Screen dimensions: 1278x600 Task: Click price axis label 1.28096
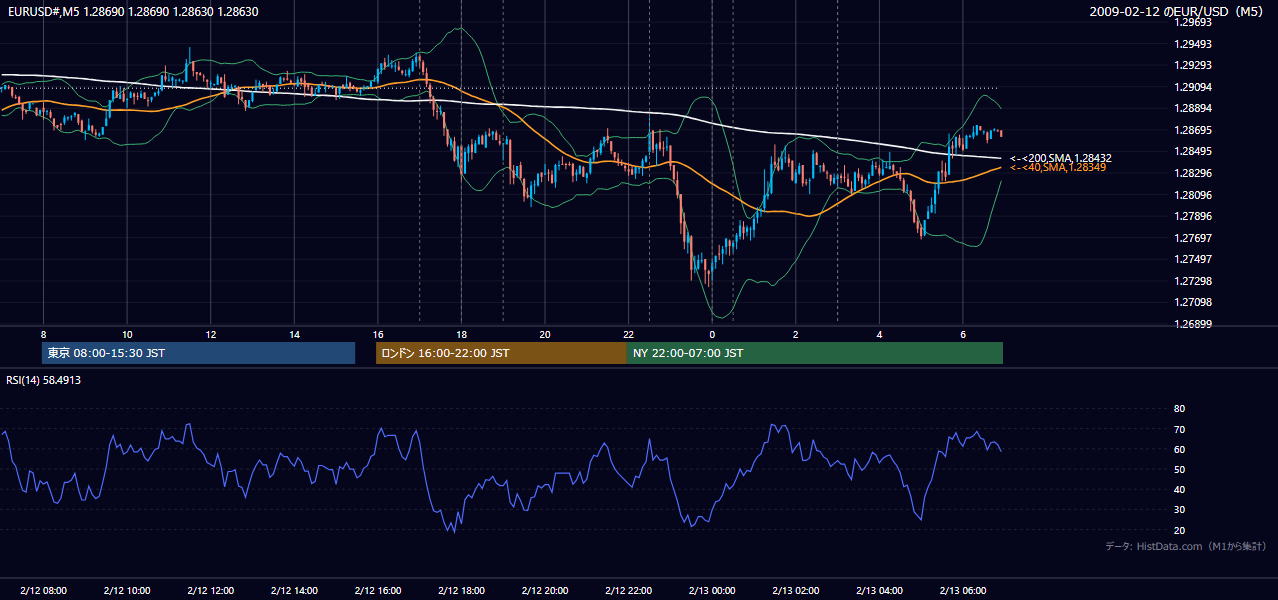[1192, 195]
